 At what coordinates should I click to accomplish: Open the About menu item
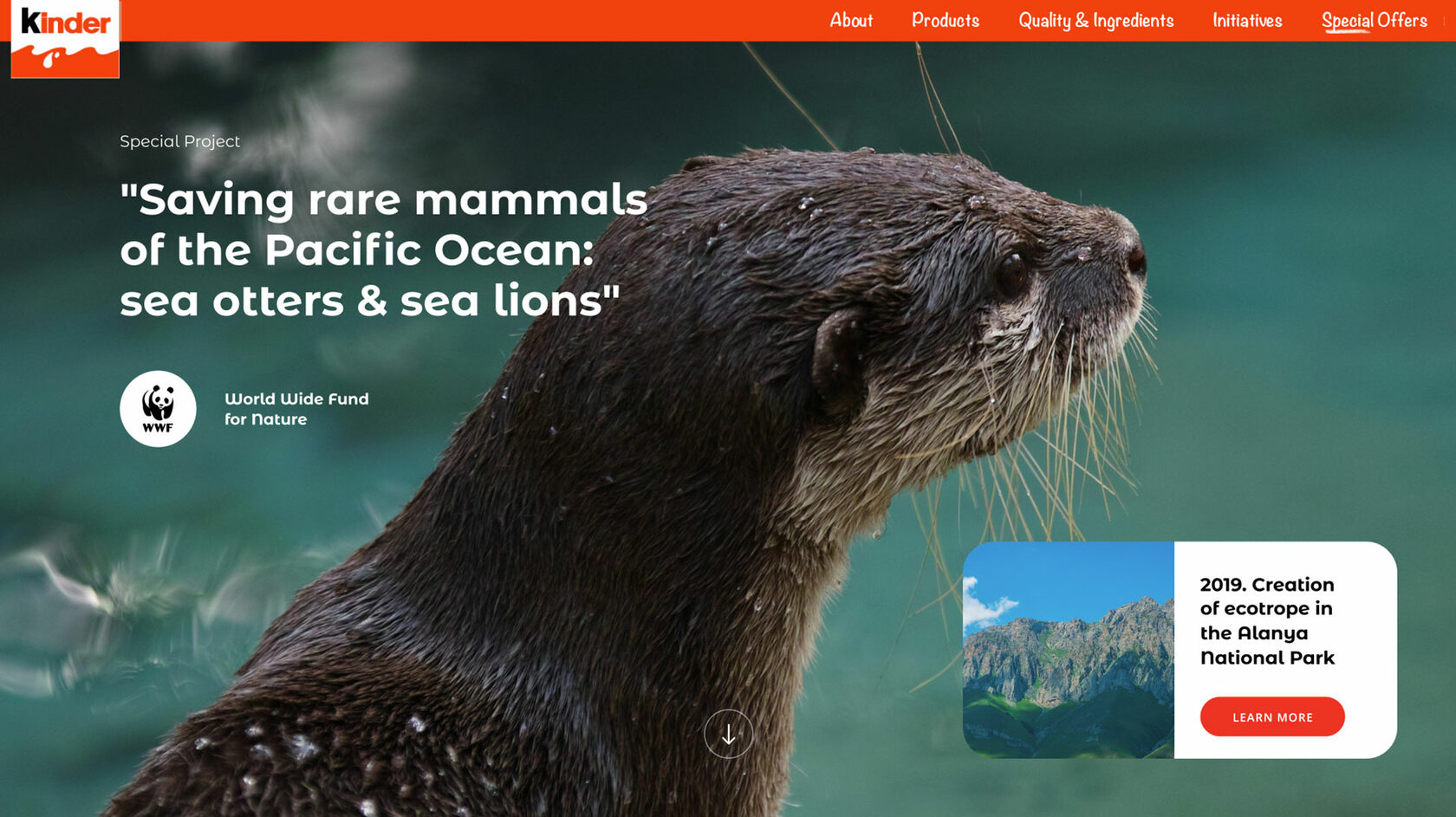851,21
